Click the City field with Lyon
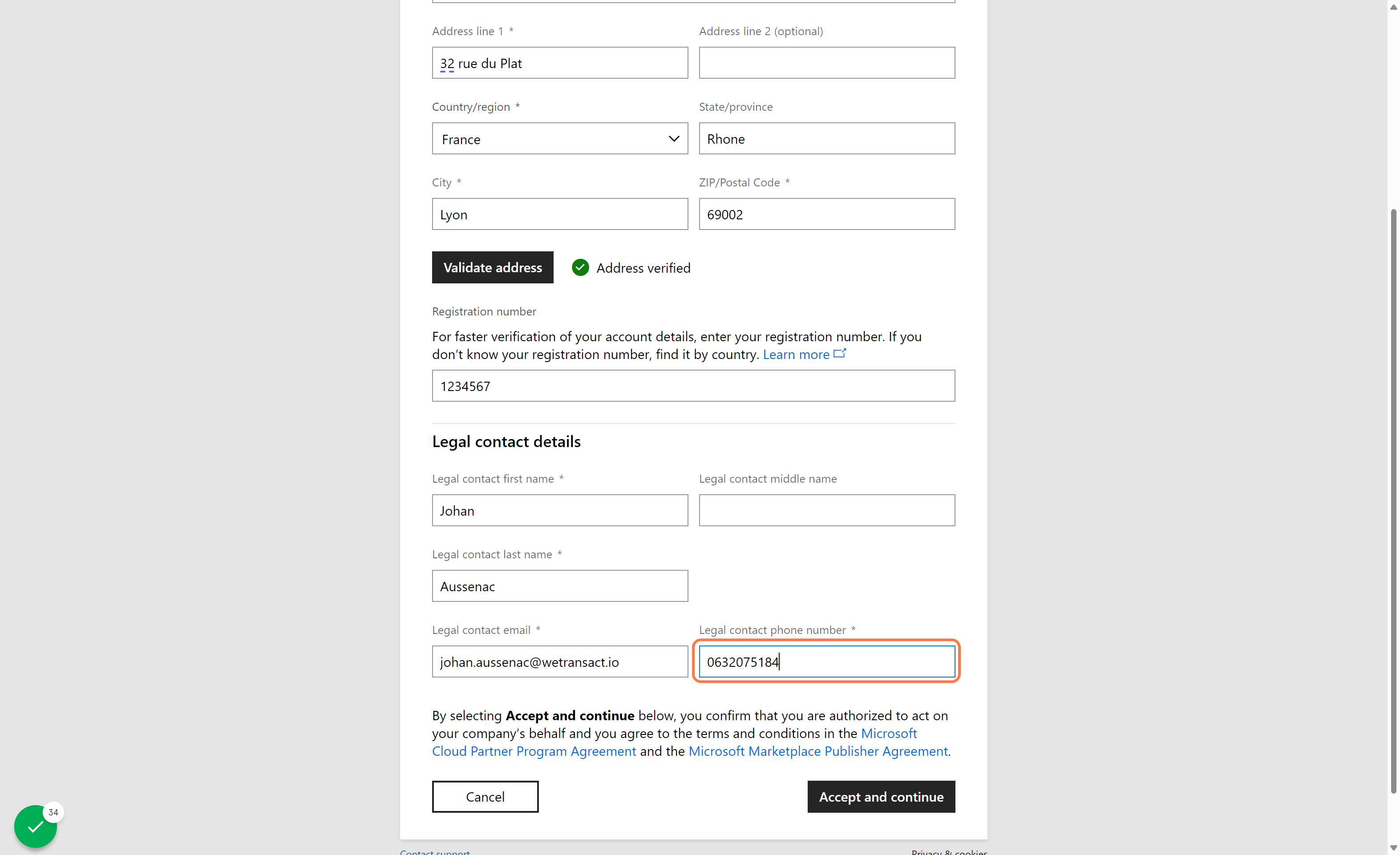The width and height of the screenshot is (1400, 855). [x=560, y=214]
